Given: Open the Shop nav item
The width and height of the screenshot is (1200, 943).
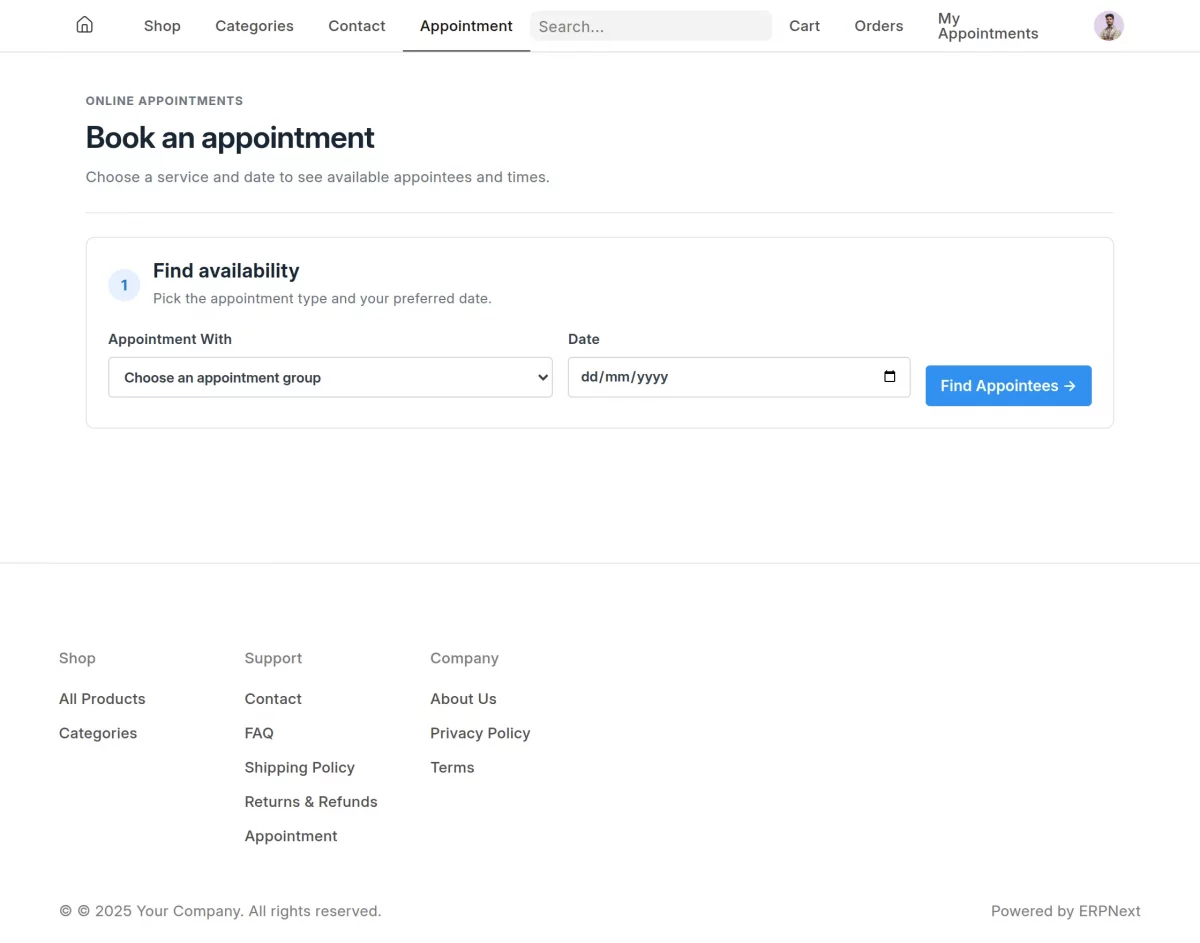Looking at the screenshot, I should point(162,26).
